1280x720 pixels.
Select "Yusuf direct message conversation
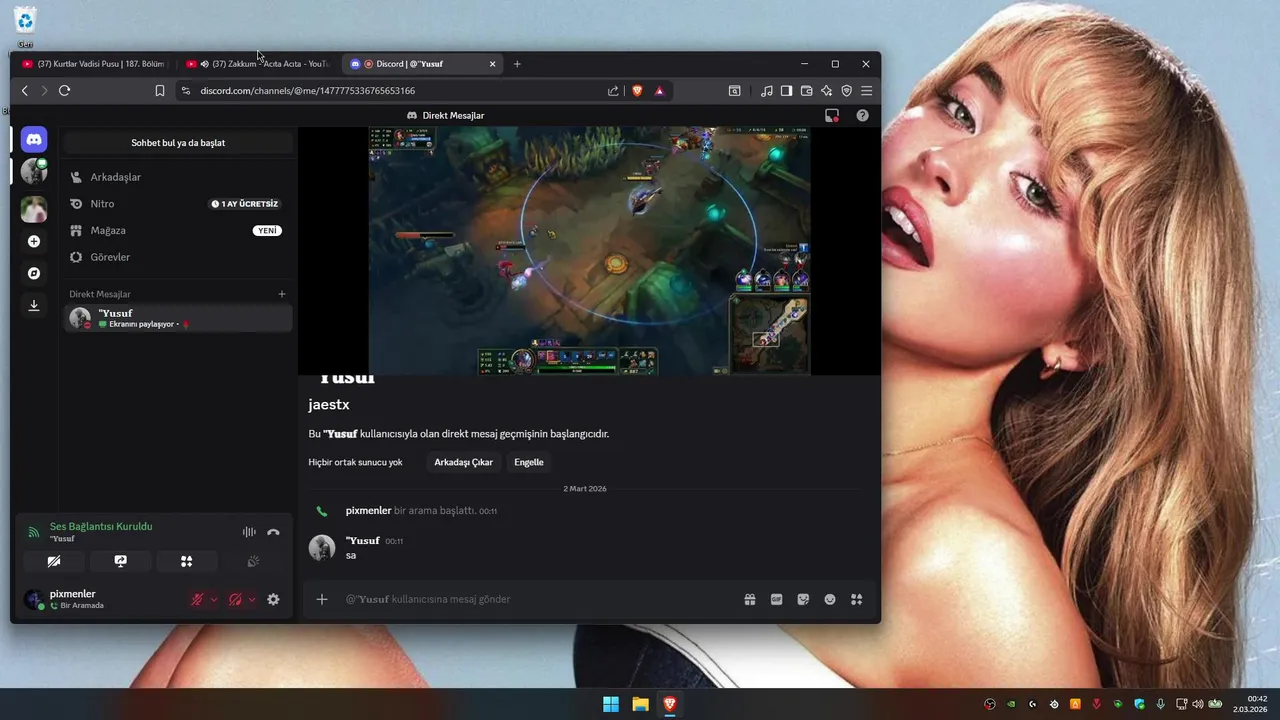[178, 318]
